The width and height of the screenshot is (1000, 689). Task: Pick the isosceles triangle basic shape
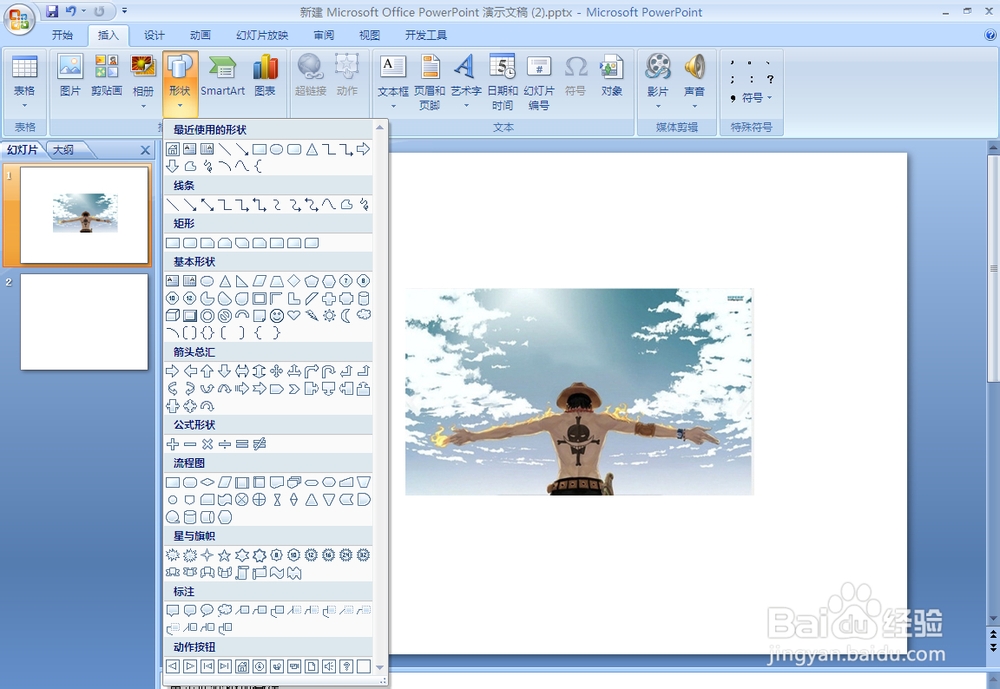click(x=224, y=281)
